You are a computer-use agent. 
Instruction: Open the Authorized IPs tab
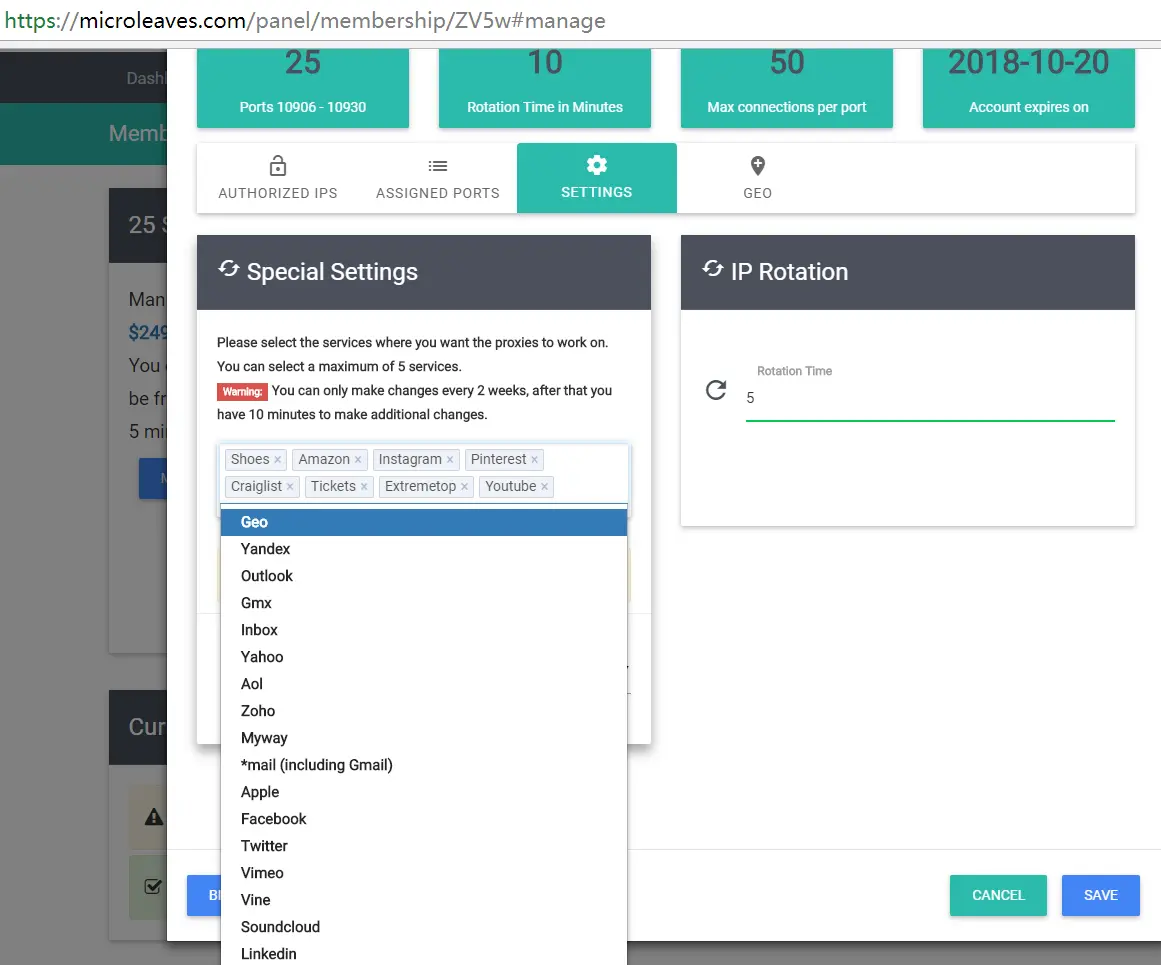coord(278,178)
